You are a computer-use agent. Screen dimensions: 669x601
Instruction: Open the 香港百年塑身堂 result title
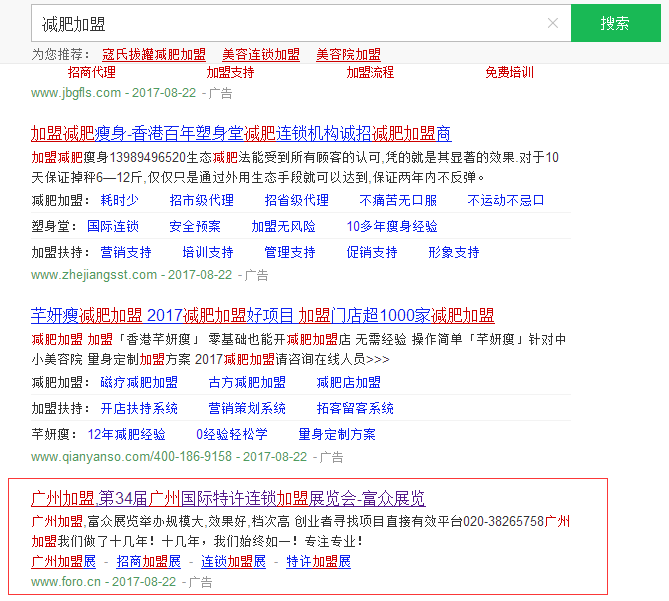240,133
